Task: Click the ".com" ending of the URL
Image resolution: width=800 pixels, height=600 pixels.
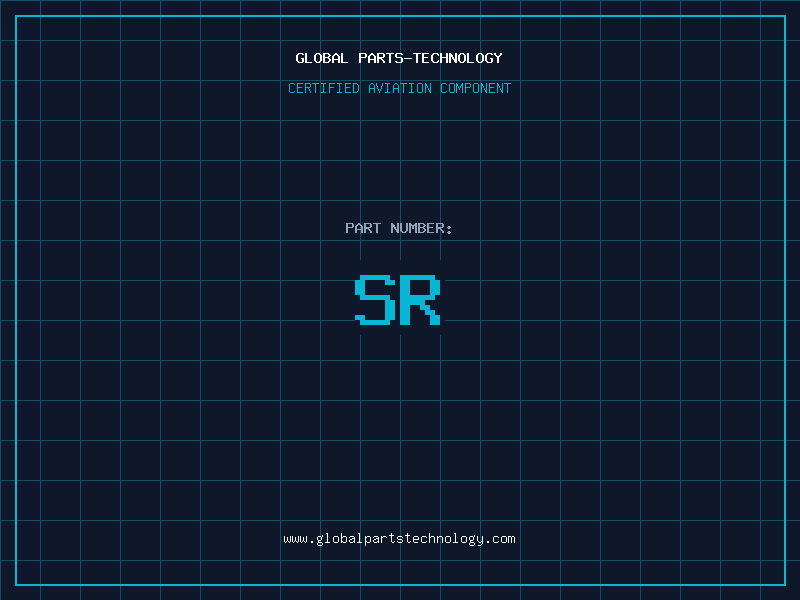Action: point(501,539)
